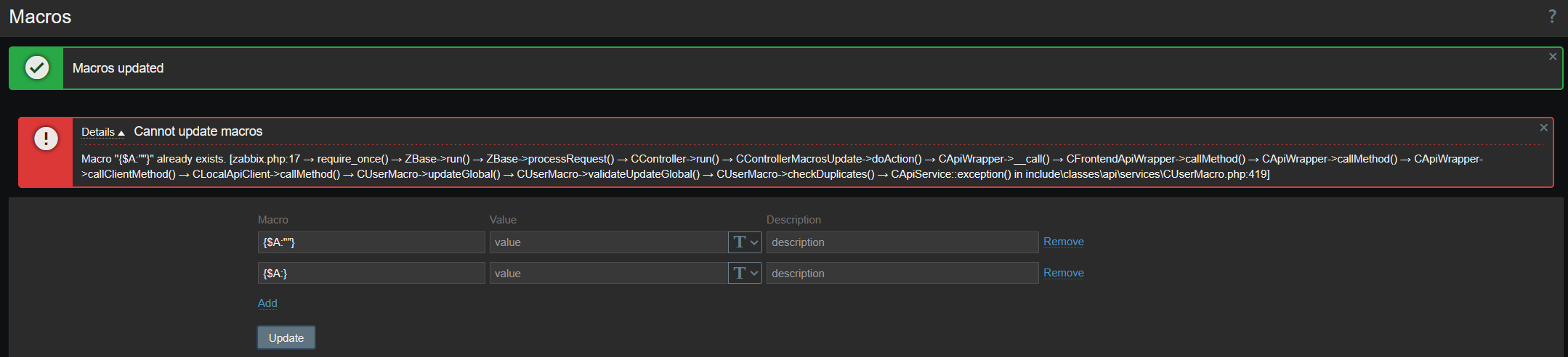
Task: Click the Add link to add a macro
Action: [267, 303]
